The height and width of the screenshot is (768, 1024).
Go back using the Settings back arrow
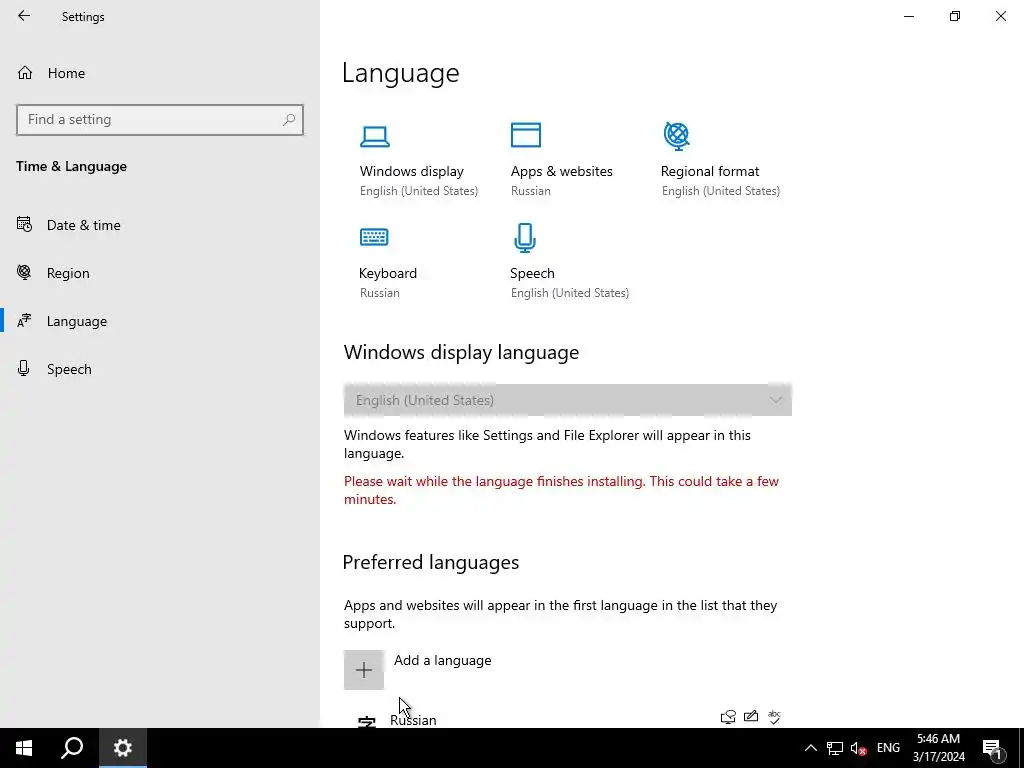click(24, 16)
